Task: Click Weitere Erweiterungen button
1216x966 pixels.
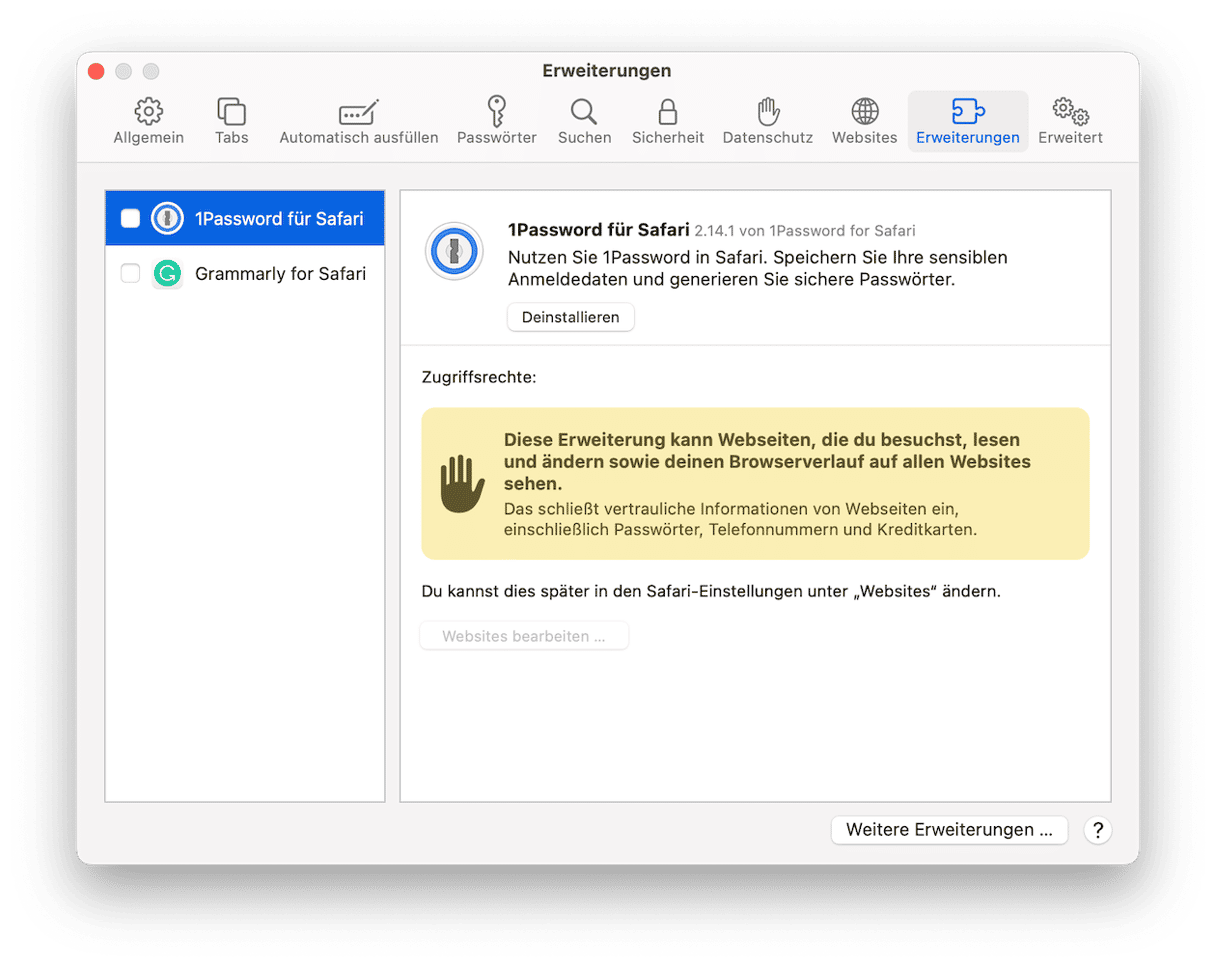Action: (949, 830)
